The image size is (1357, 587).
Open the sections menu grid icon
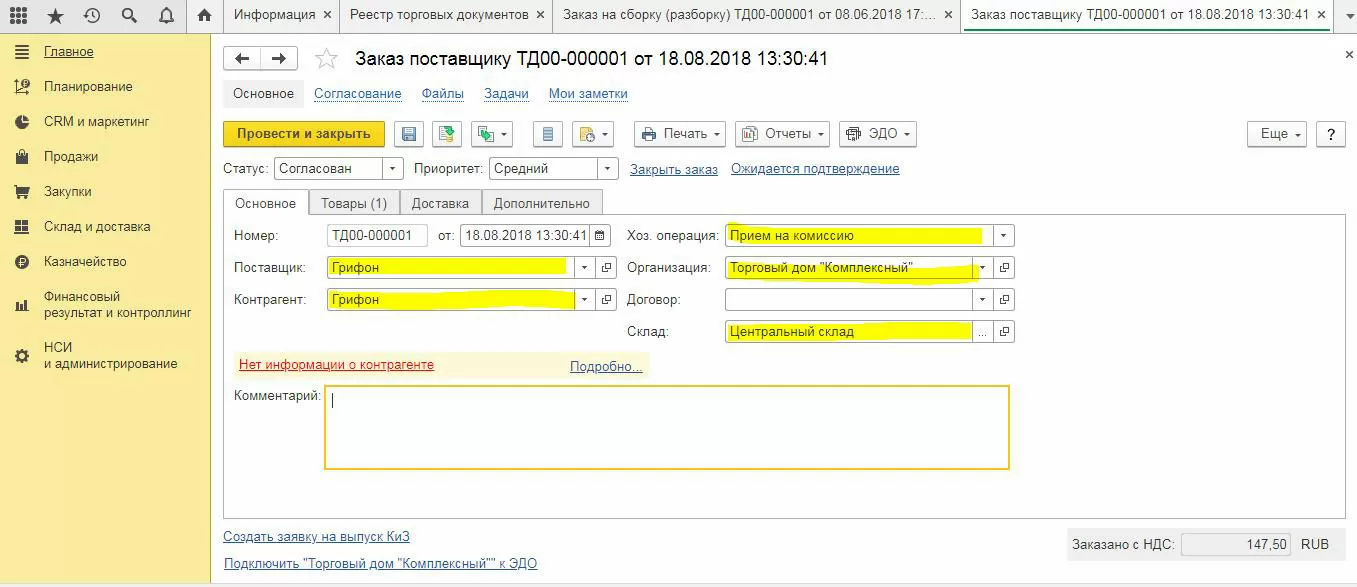(x=18, y=15)
